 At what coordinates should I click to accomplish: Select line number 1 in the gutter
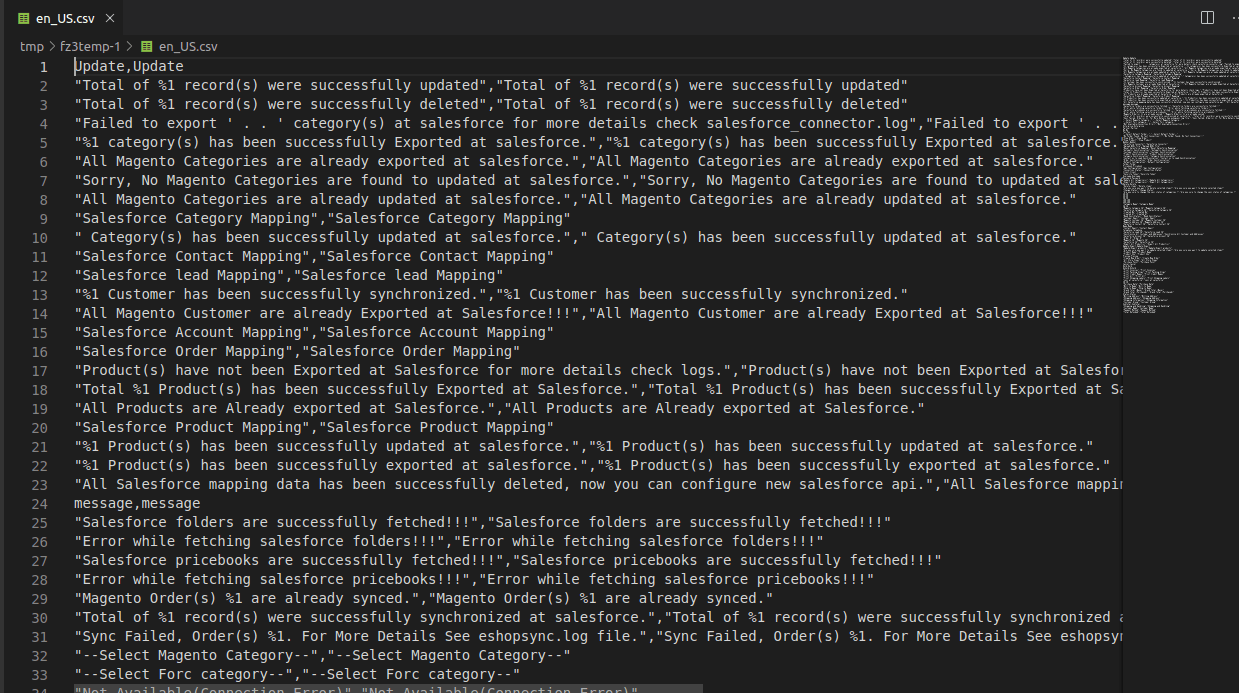coord(43,67)
